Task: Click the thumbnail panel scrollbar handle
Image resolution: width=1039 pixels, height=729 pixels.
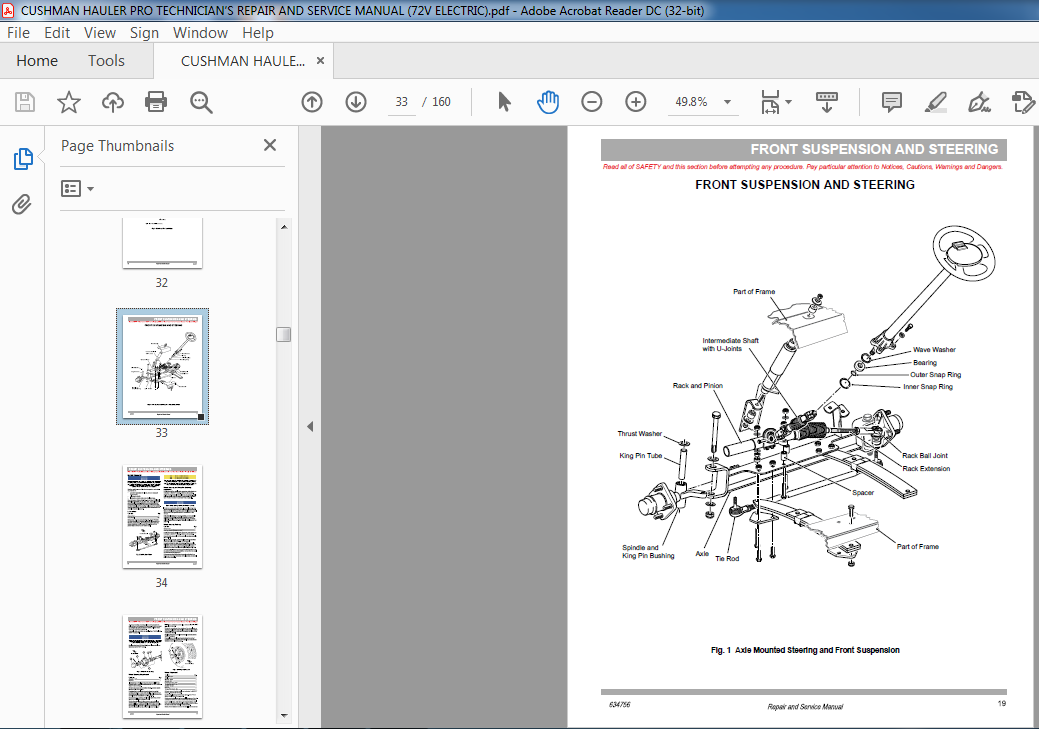Action: click(284, 334)
